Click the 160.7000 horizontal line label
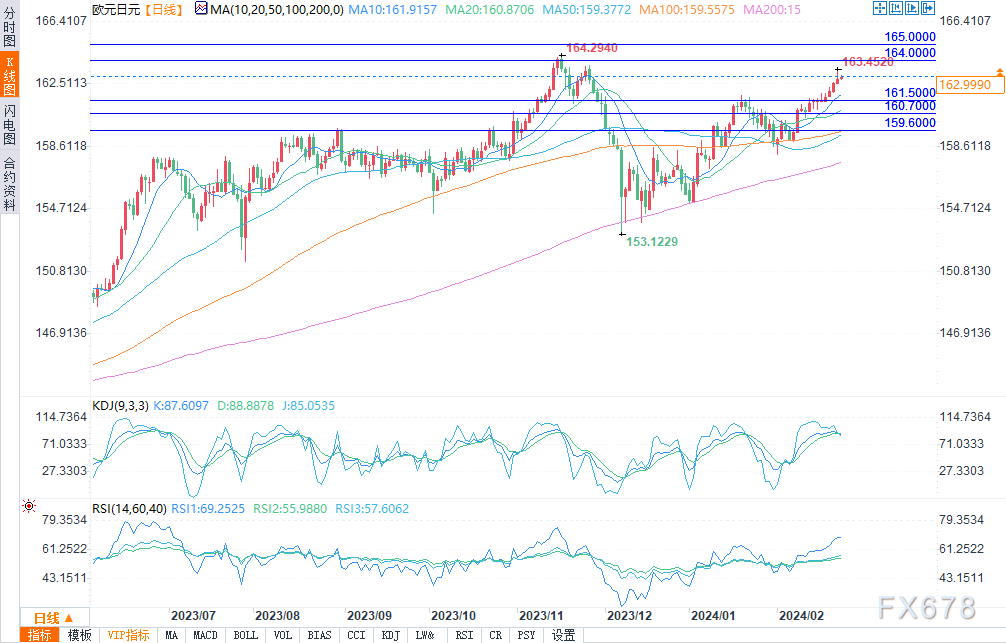This screenshot has width=1006, height=643. click(x=910, y=106)
